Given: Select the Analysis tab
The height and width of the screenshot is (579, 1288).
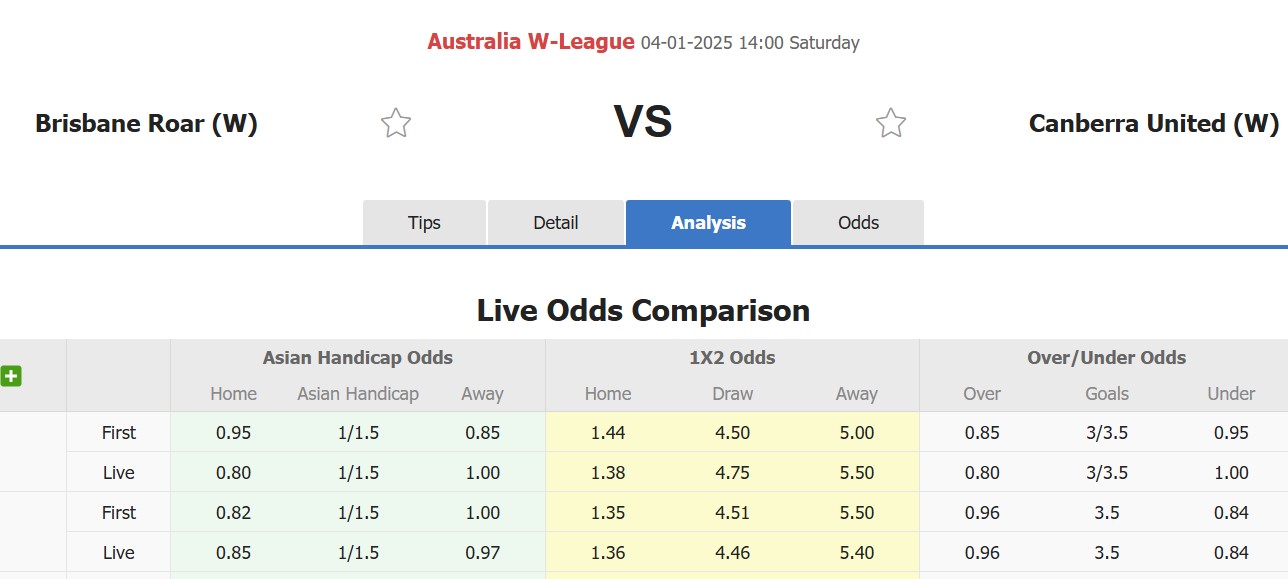Looking at the screenshot, I should tap(708, 222).
